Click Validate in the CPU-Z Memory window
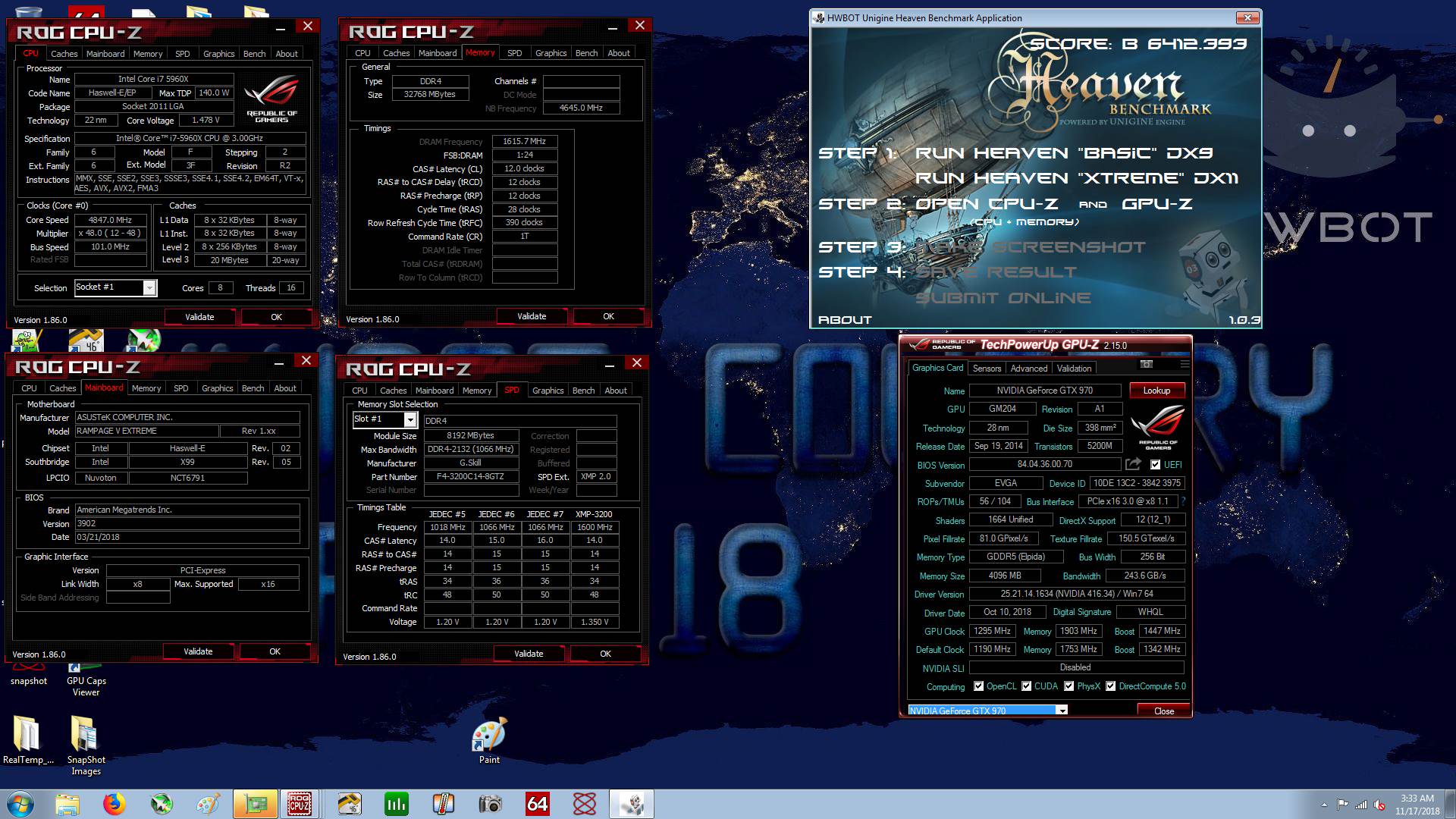 pyautogui.click(x=532, y=316)
